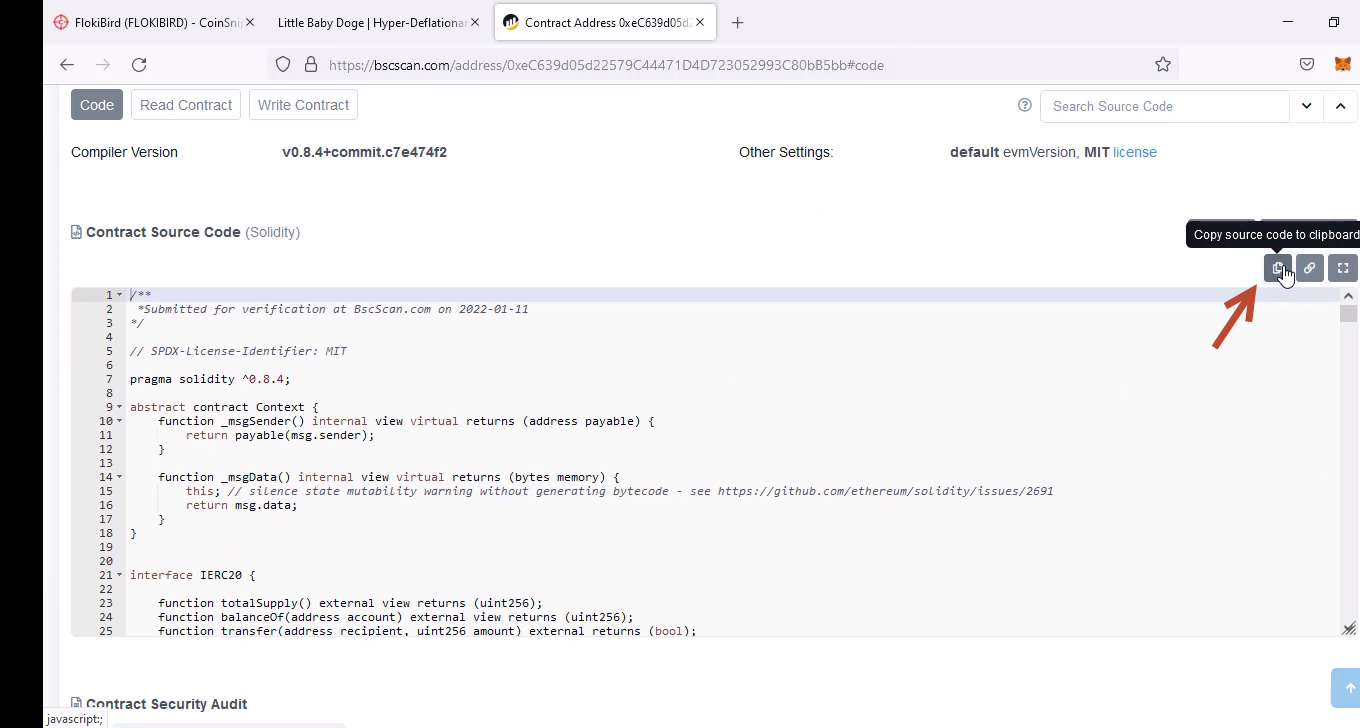This screenshot has width=1360, height=728.
Task: Switch to the Write Contract tab
Action: (303, 105)
